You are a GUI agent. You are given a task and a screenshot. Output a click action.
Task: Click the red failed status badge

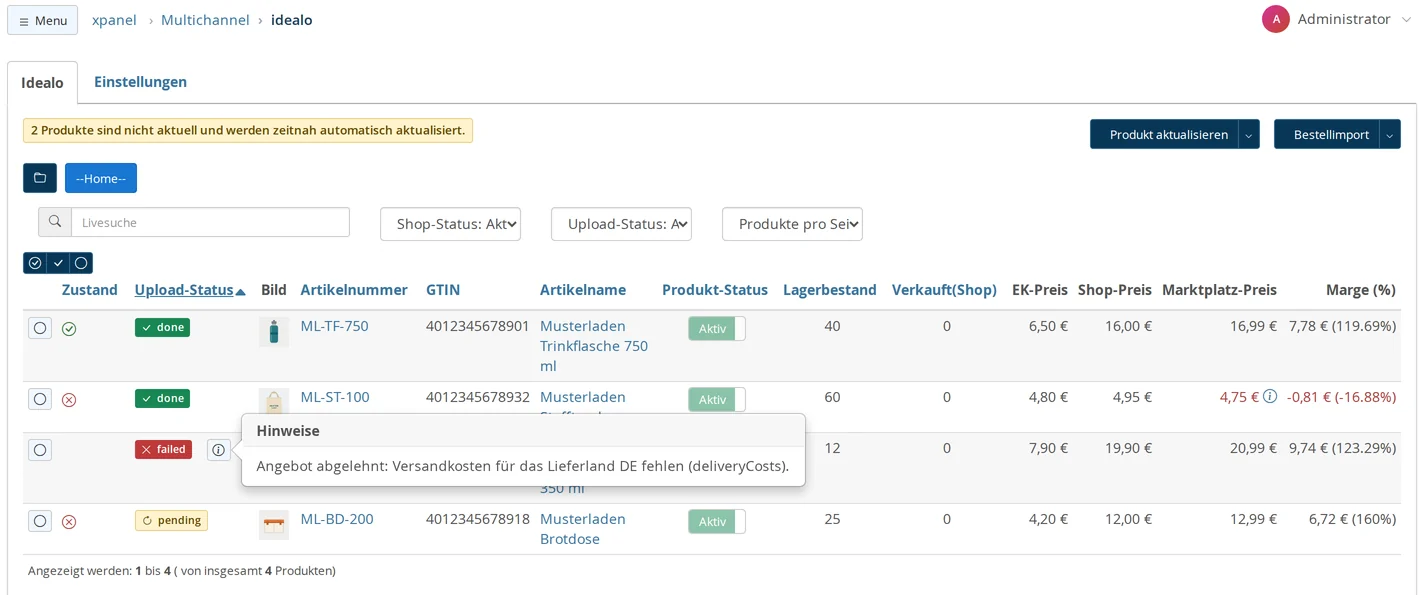163,449
